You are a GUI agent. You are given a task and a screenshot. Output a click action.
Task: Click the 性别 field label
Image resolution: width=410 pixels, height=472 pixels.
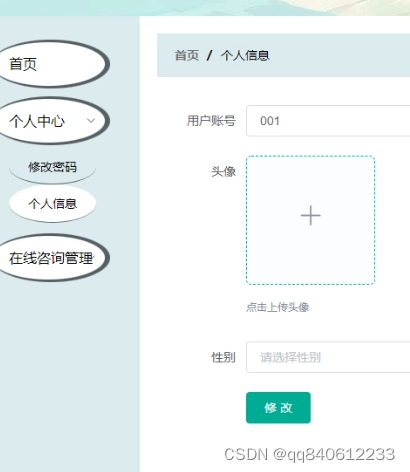(x=224, y=357)
